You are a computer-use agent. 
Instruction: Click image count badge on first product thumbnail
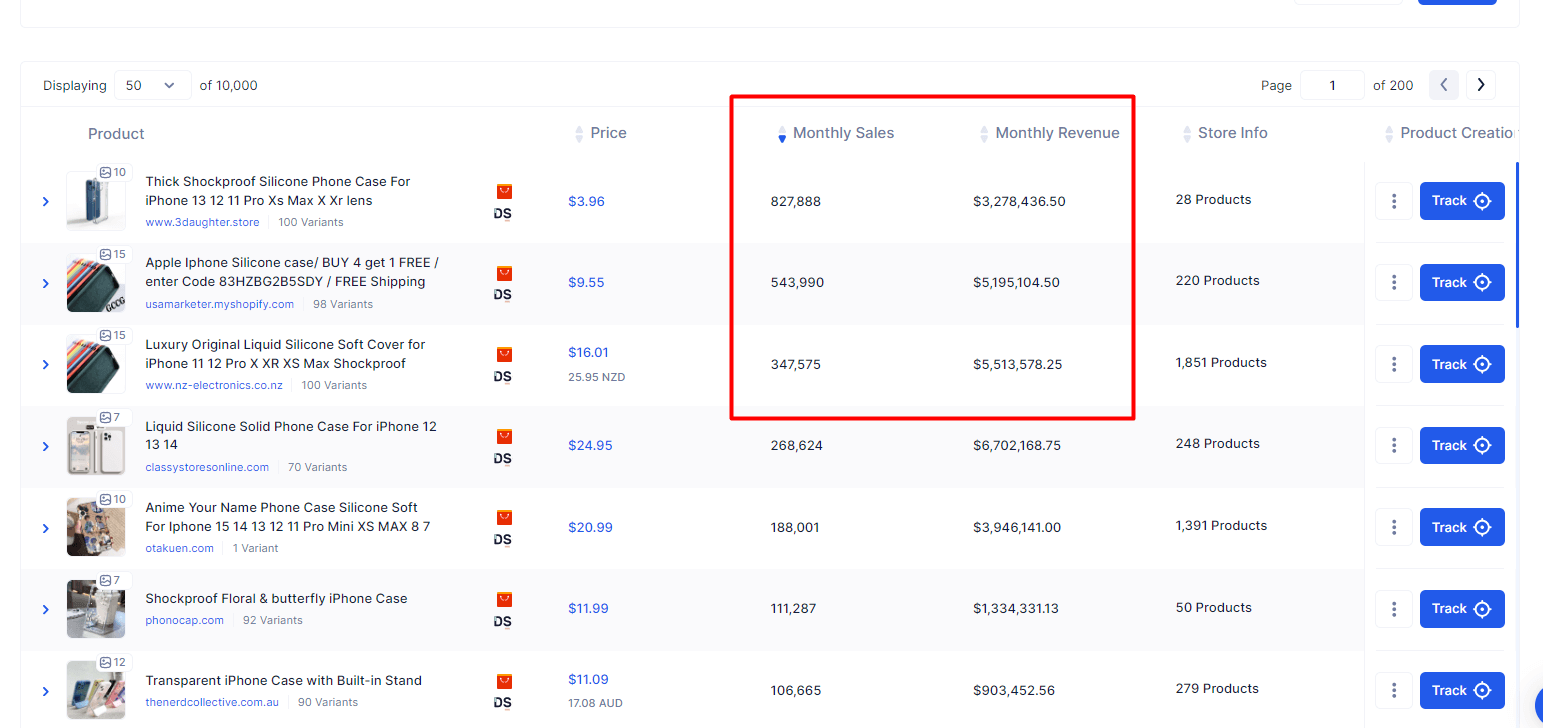pos(111,172)
